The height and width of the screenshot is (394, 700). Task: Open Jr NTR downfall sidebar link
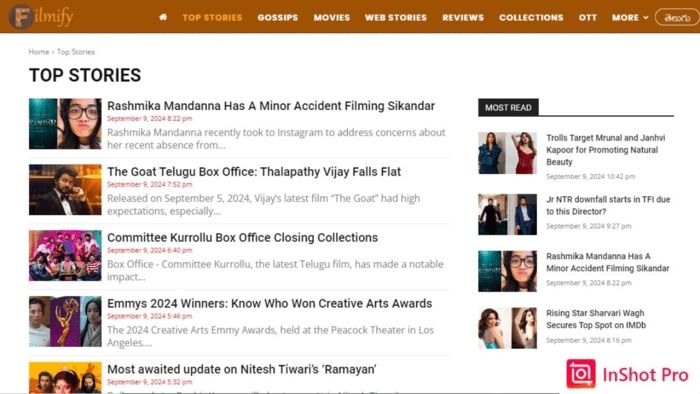click(608, 205)
